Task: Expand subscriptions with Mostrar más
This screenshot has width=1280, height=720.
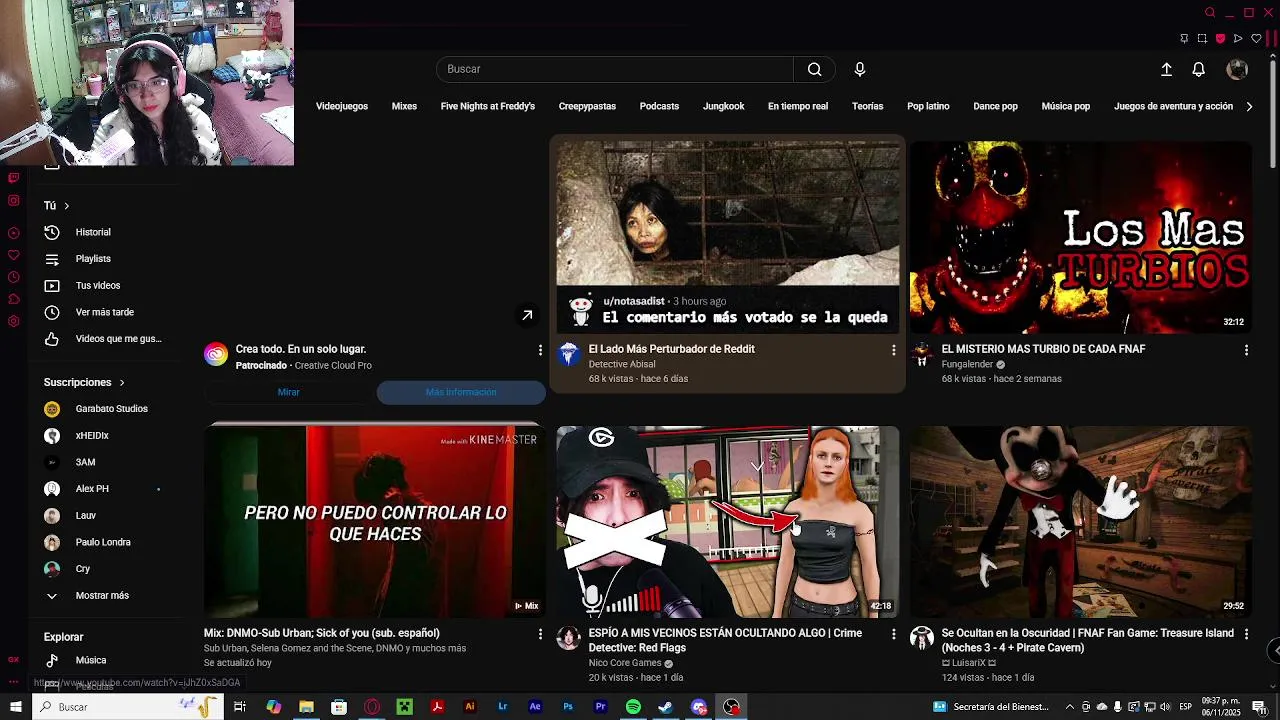Action: 103,596
